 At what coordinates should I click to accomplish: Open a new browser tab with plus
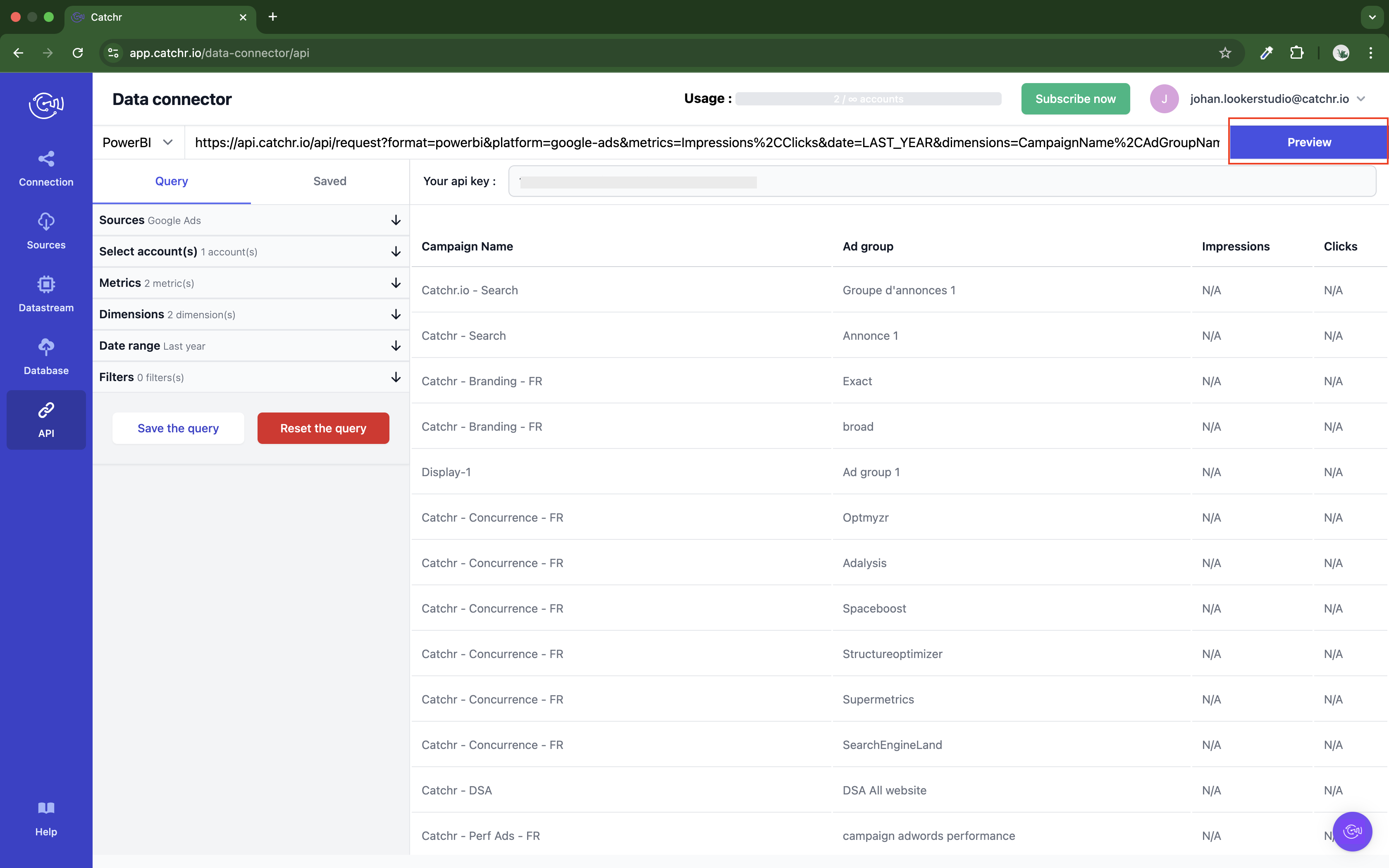pos(273,17)
